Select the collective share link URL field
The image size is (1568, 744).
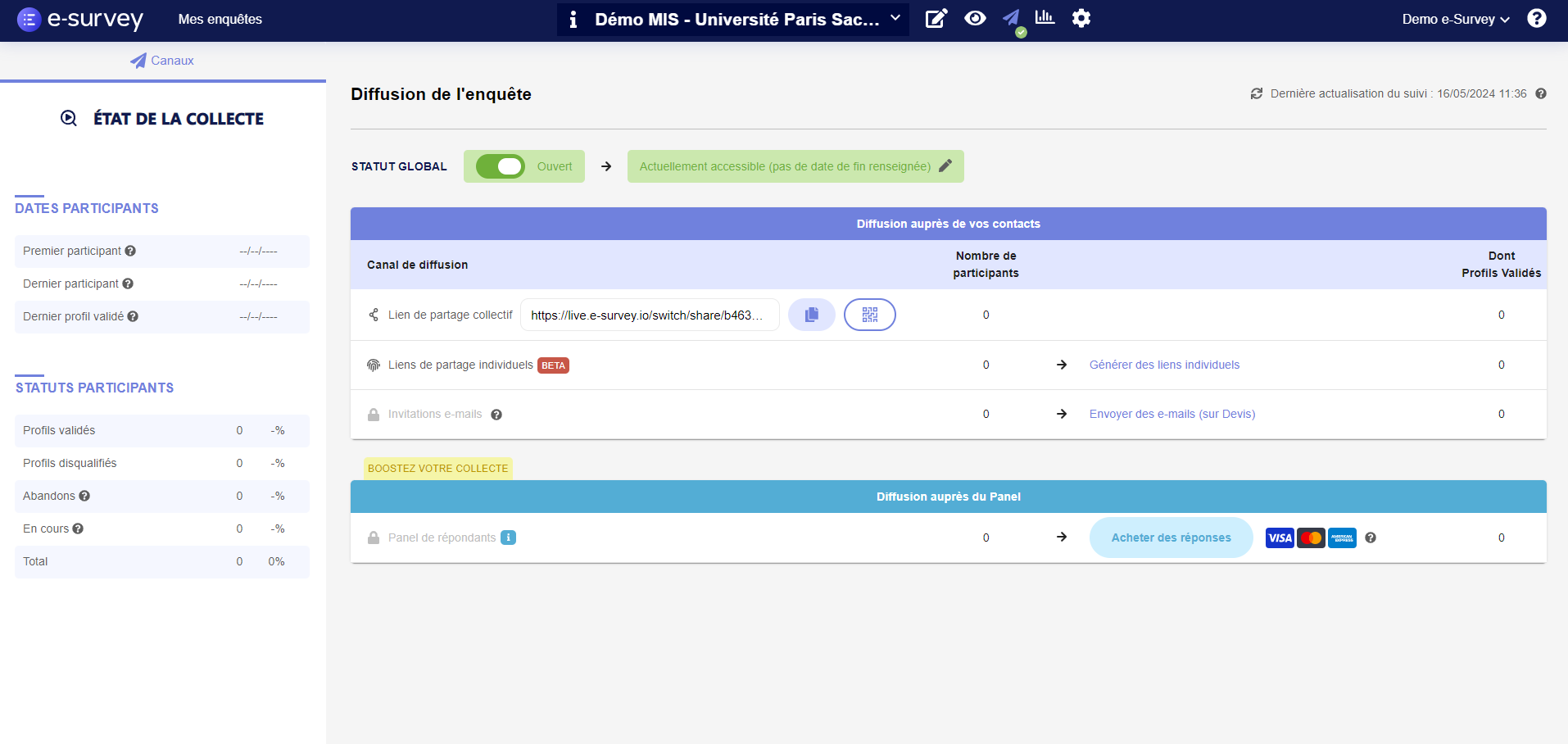[x=650, y=315]
